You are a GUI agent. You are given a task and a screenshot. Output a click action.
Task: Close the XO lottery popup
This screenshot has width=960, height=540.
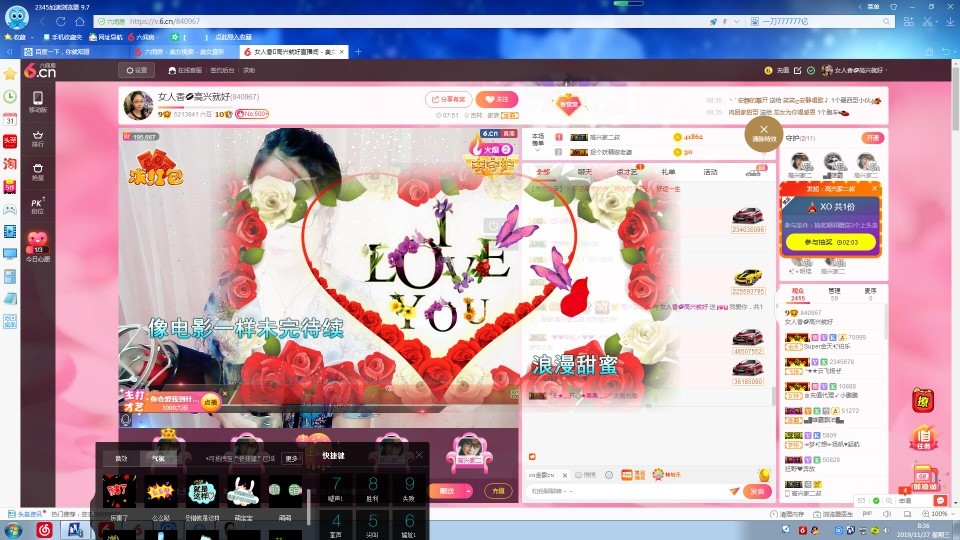[874, 189]
